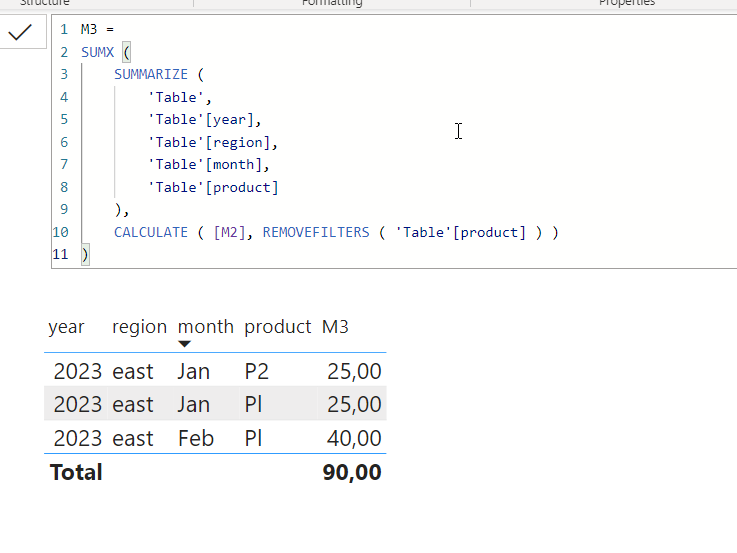Select the Total row label
This screenshot has height=553, width=737.
76,472
